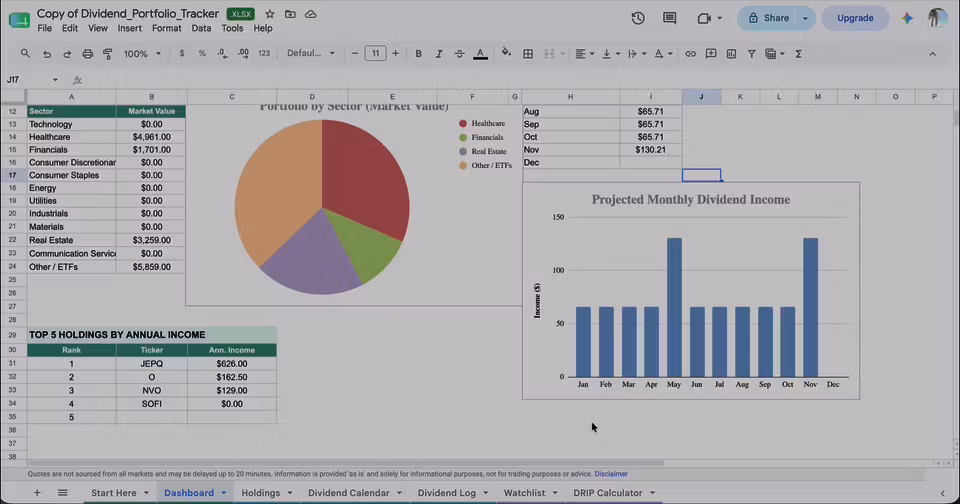Image resolution: width=960 pixels, height=504 pixels.
Task: Click the Upgrade button
Action: (x=855, y=18)
